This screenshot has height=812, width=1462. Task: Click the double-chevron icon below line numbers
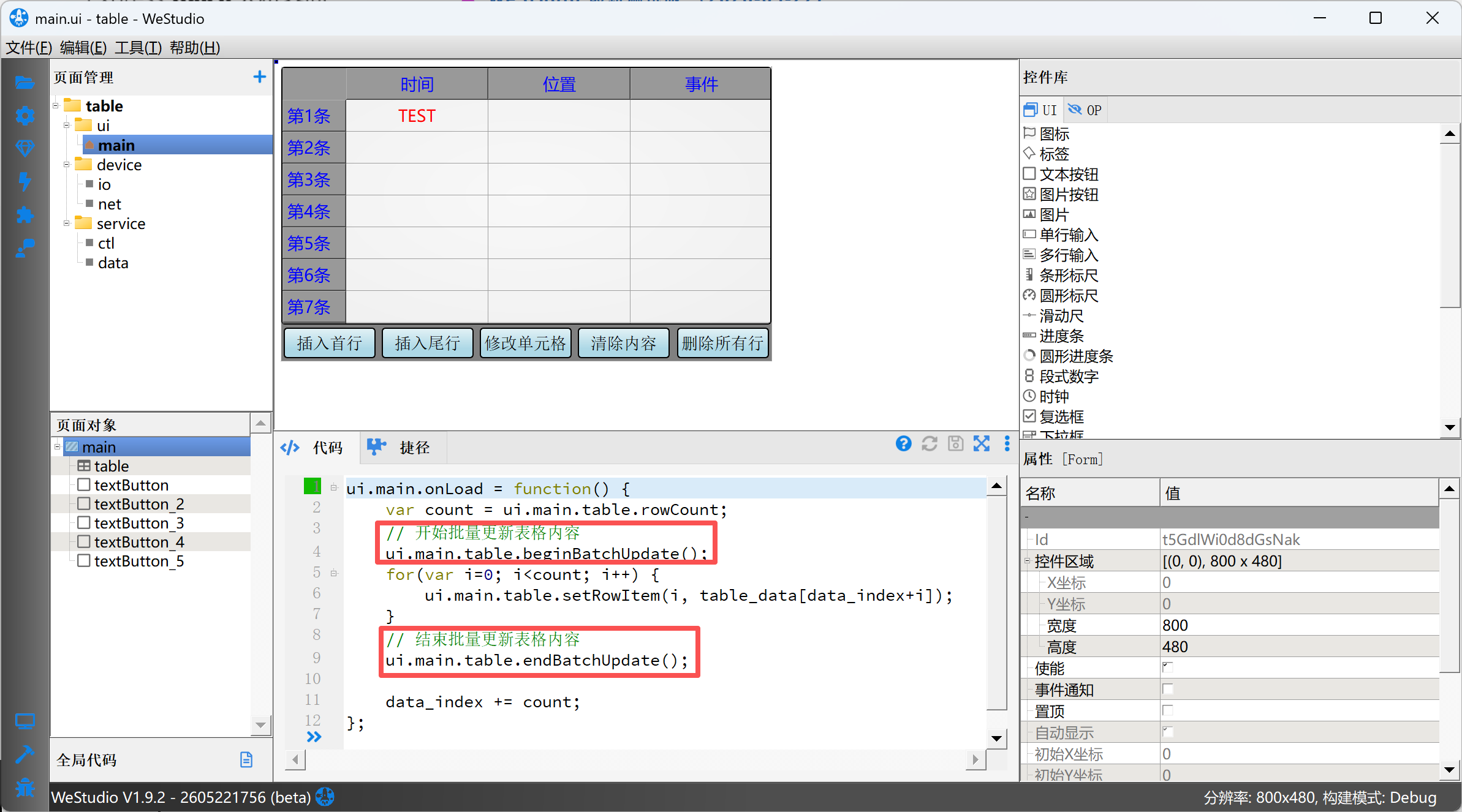314,737
